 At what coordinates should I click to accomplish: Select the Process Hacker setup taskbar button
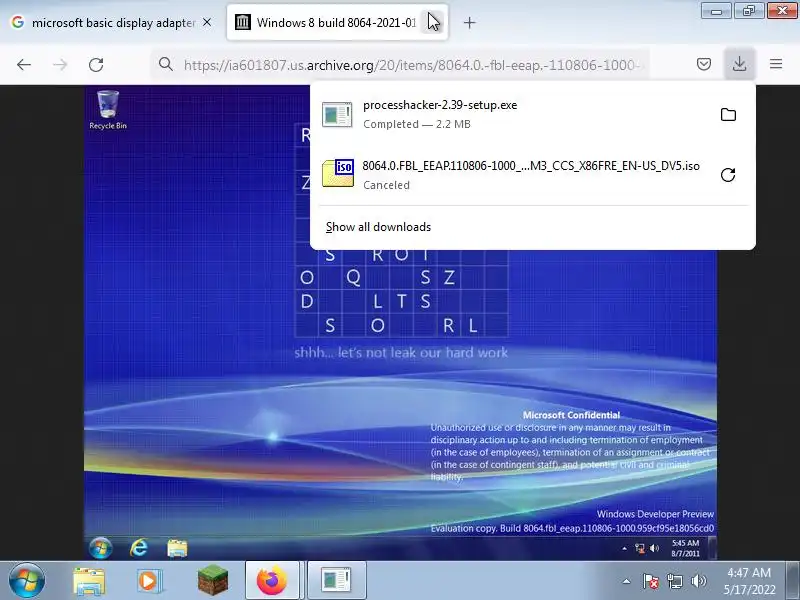336,580
